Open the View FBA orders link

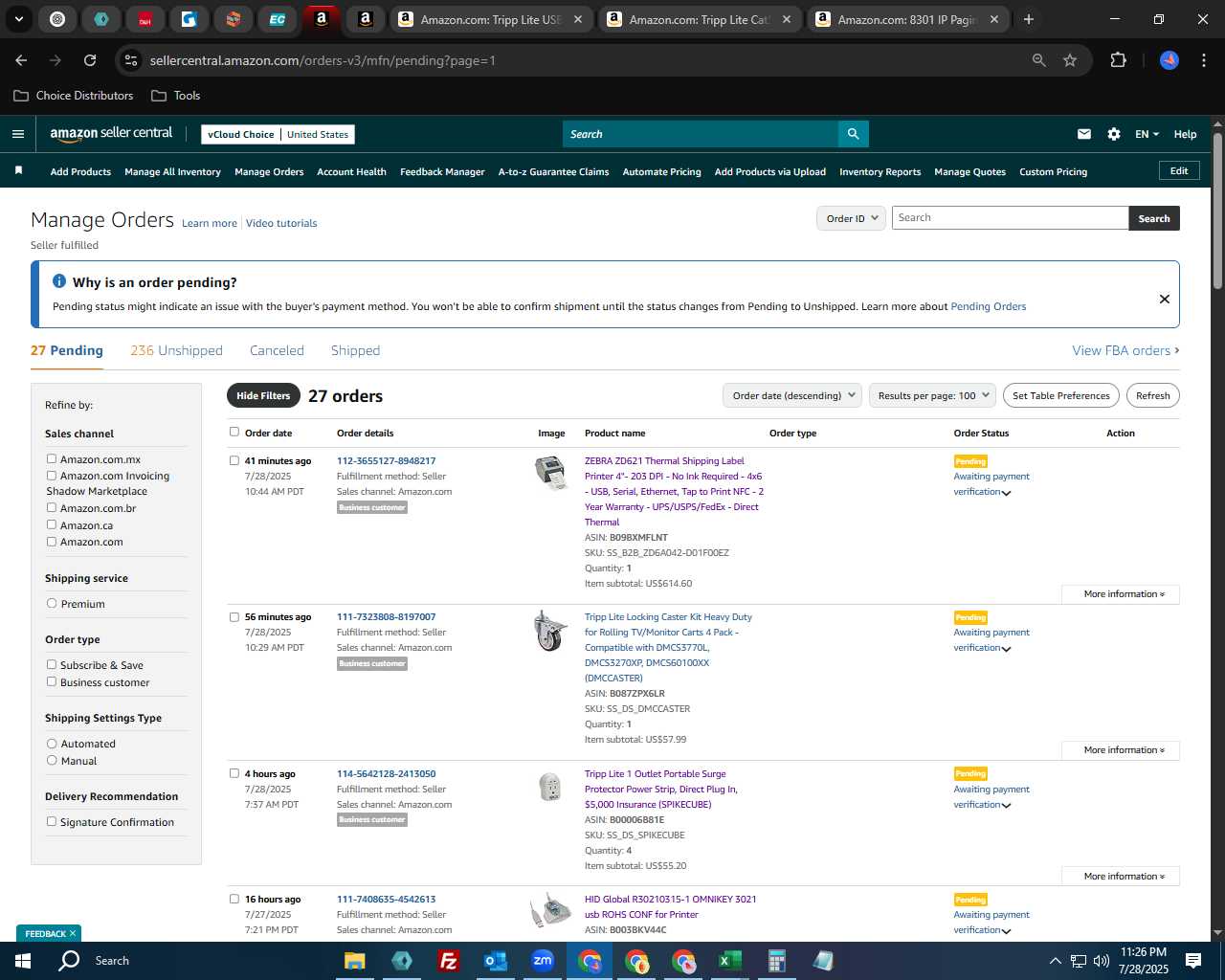click(x=1125, y=350)
